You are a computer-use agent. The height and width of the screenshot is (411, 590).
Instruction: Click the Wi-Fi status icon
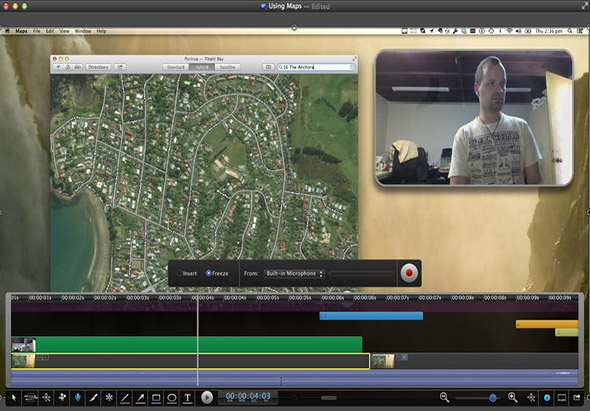click(x=509, y=31)
